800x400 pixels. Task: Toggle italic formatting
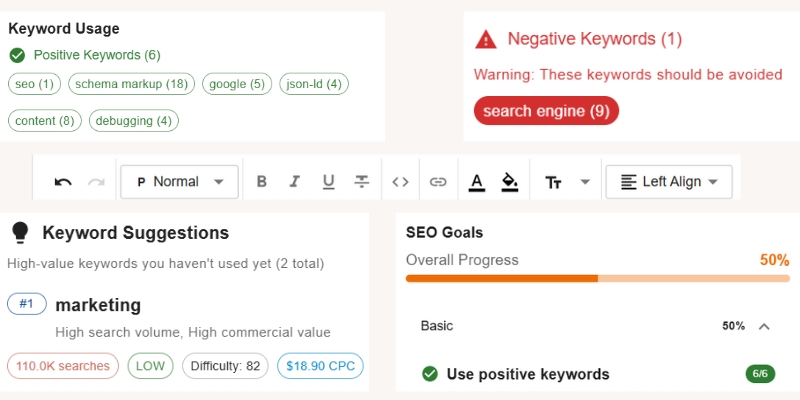pos(294,182)
